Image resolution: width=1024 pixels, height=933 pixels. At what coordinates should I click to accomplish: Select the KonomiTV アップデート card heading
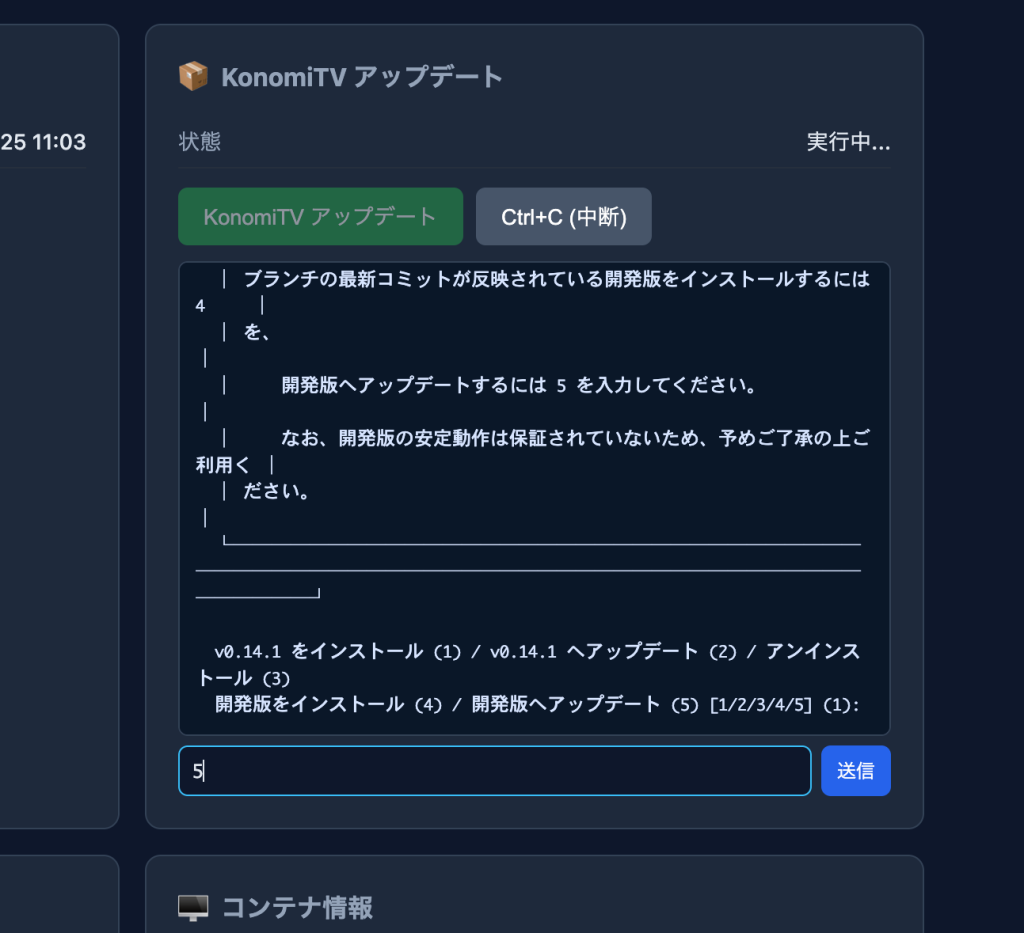point(362,77)
